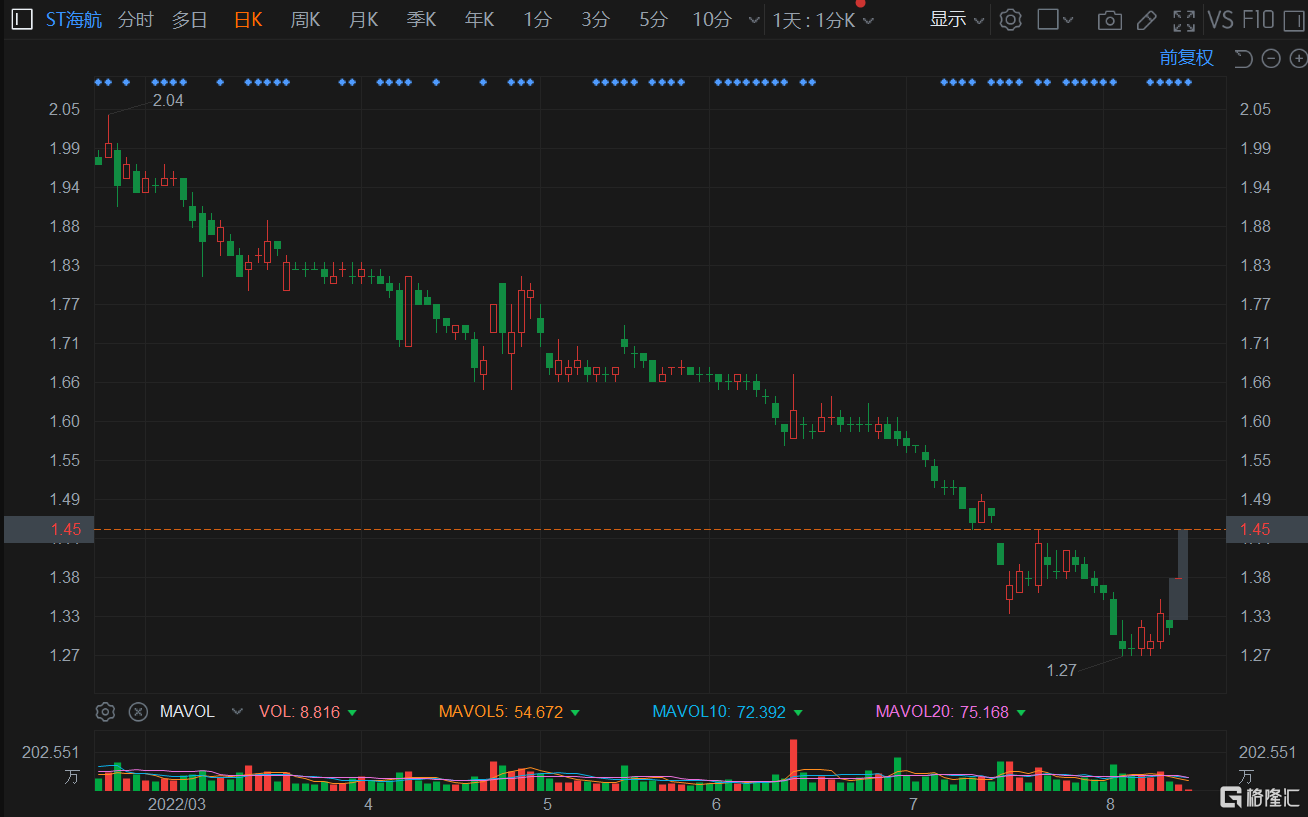This screenshot has width=1308, height=817.
Task: Open the 1天:1分K dropdown
Action: point(823,20)
